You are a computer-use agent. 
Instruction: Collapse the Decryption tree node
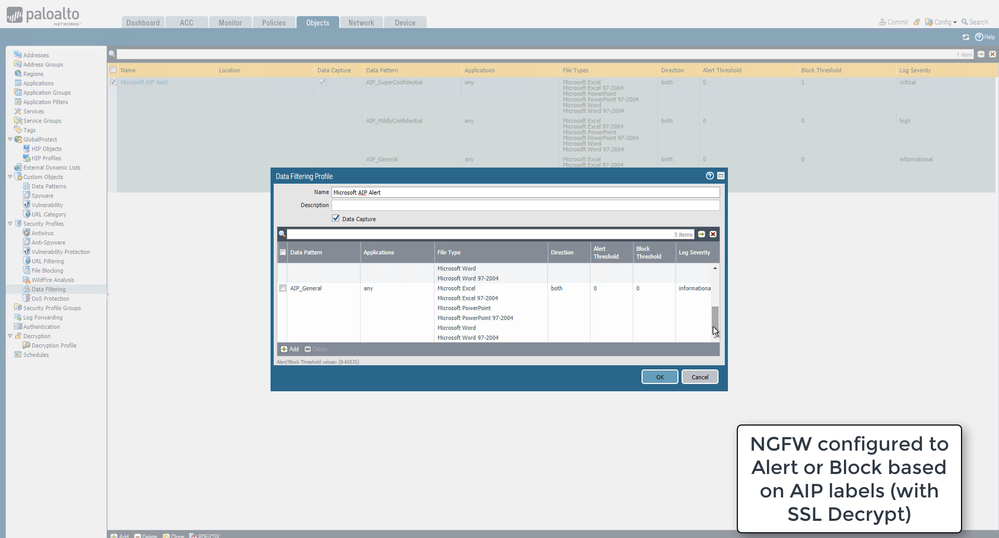(10, 336)
